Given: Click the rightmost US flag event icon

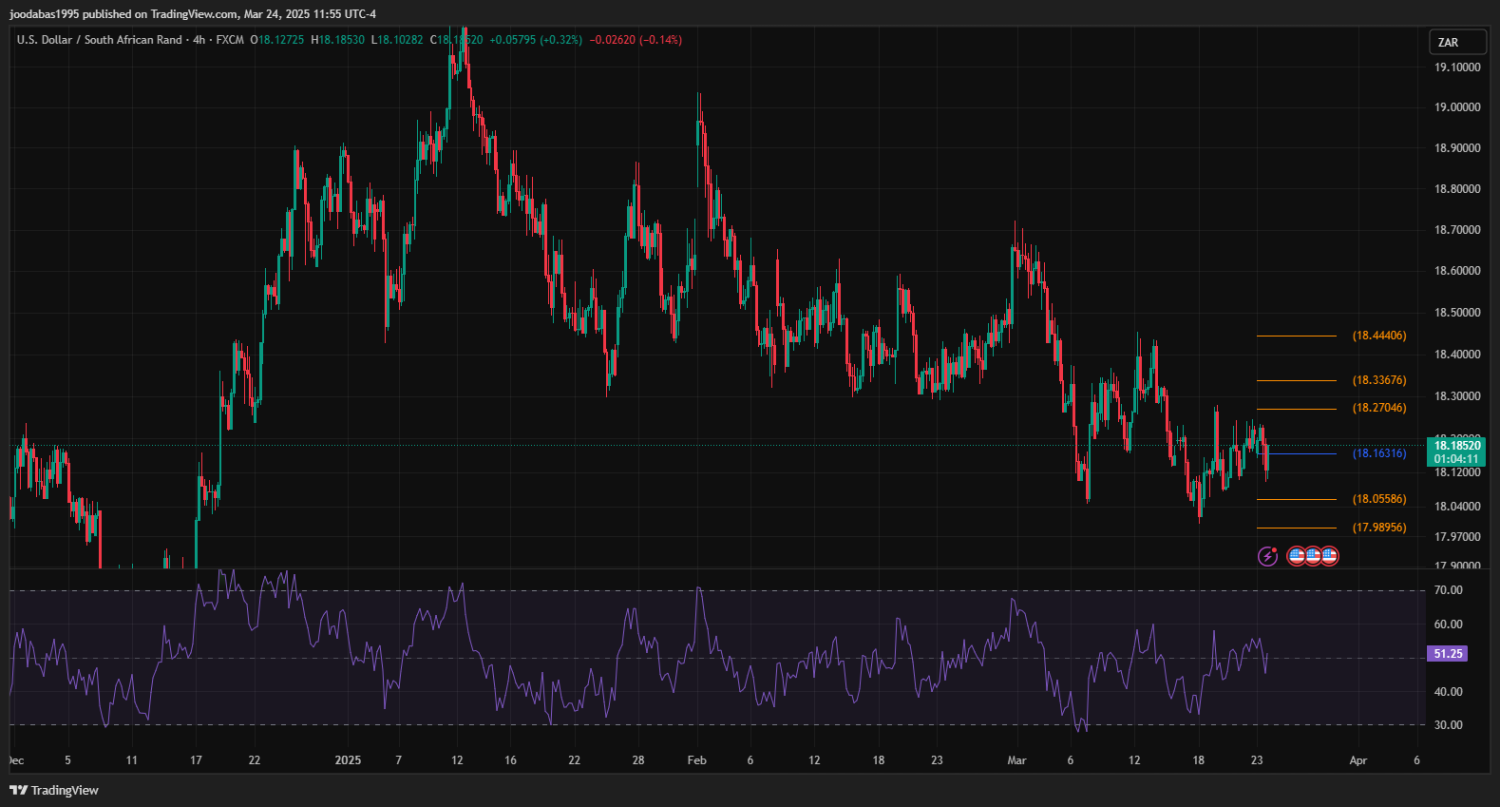Looking at the screenshot, I should 1329,555.
